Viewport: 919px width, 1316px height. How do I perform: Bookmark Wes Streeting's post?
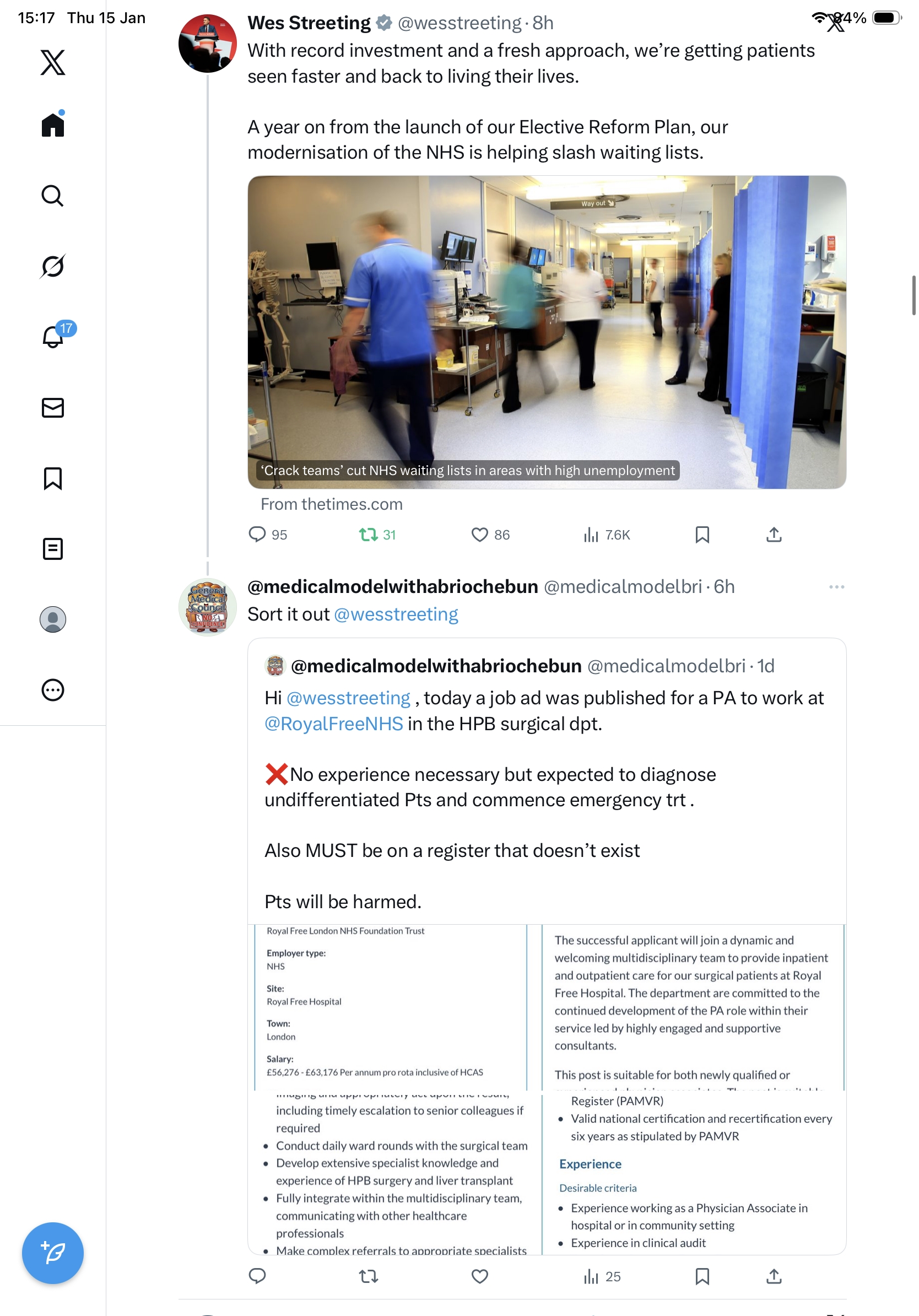[702, 534]
